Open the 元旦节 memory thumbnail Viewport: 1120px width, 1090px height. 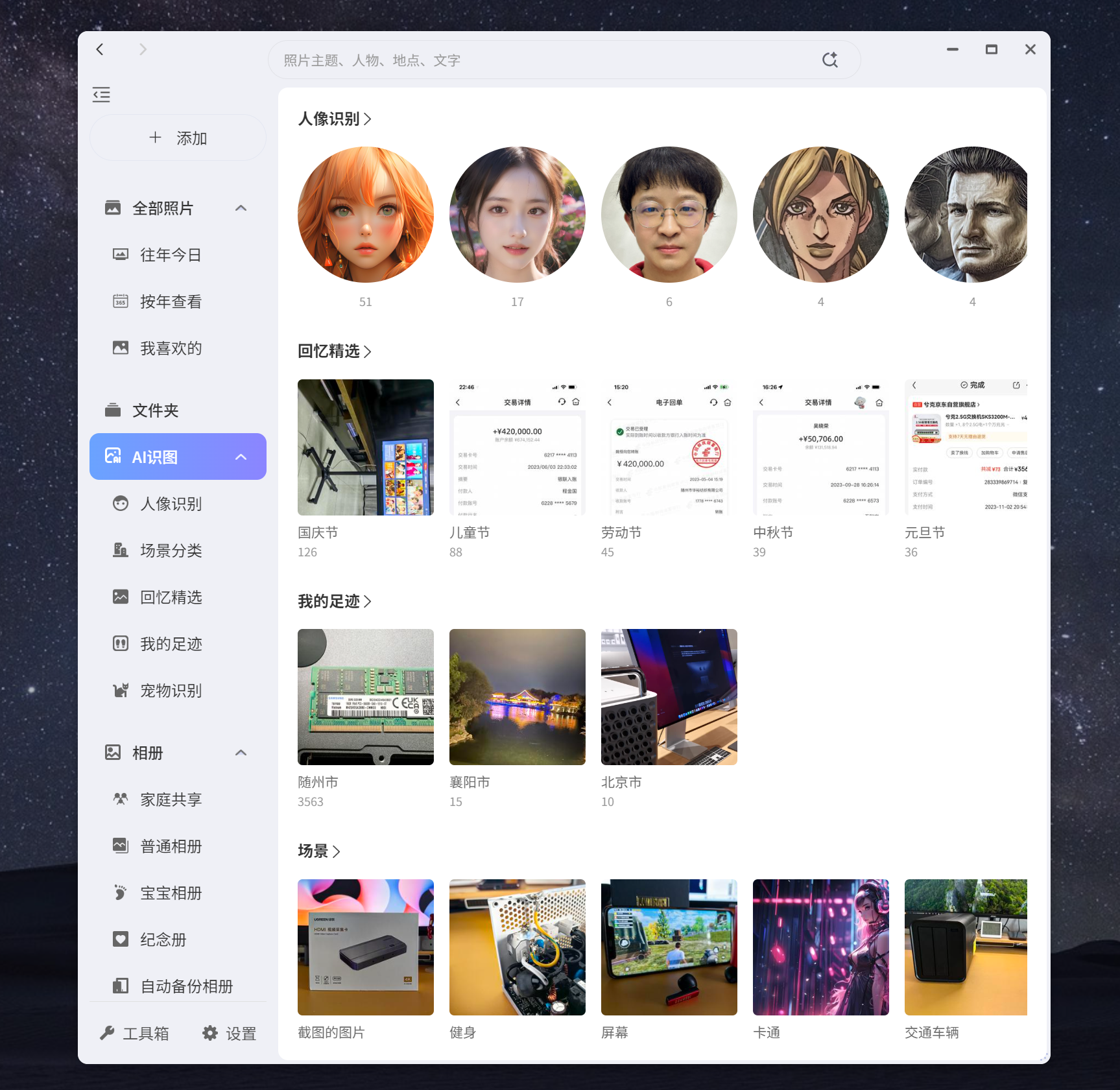click(966, 447)
